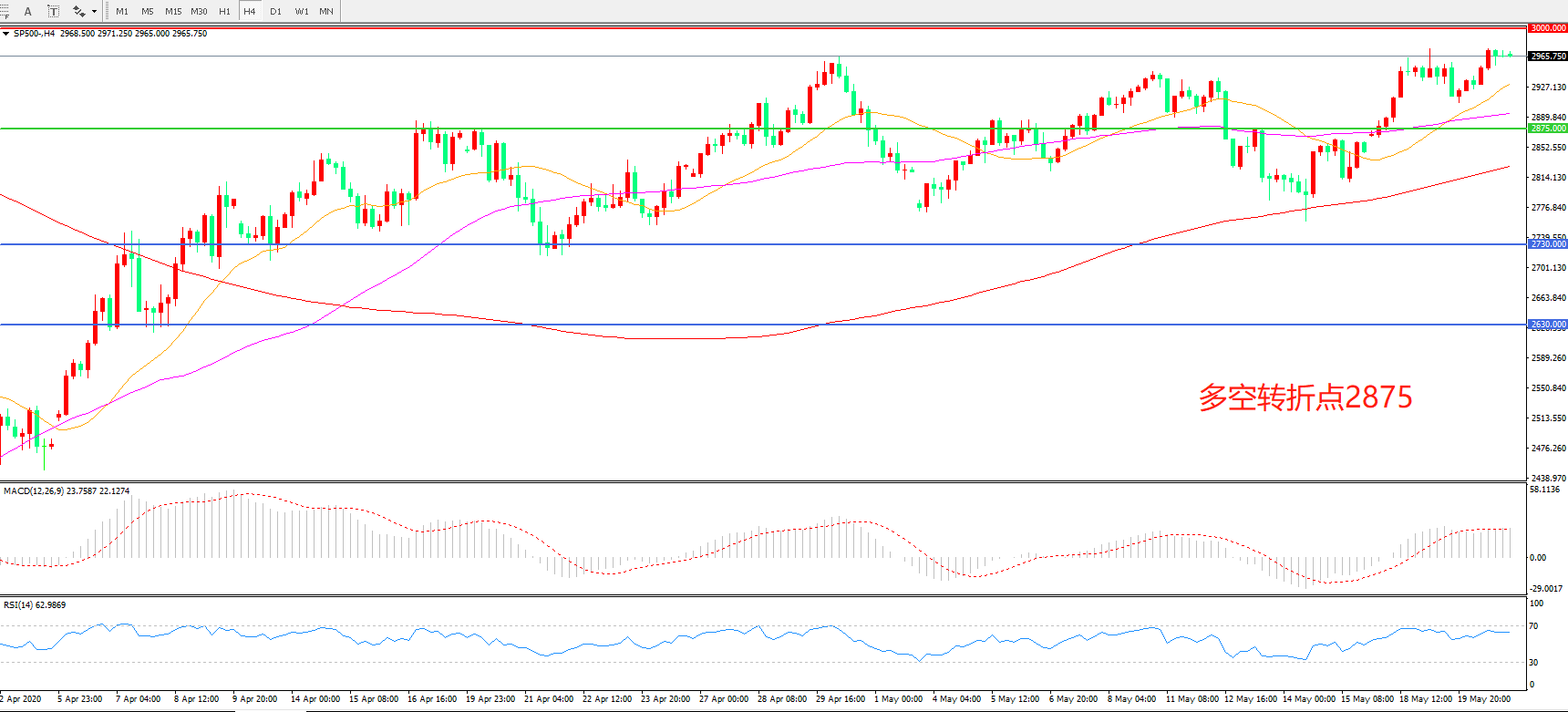Expand the SP500 chart title triangle
Screen dimensions: 1568x712
[x=6, y=34]
